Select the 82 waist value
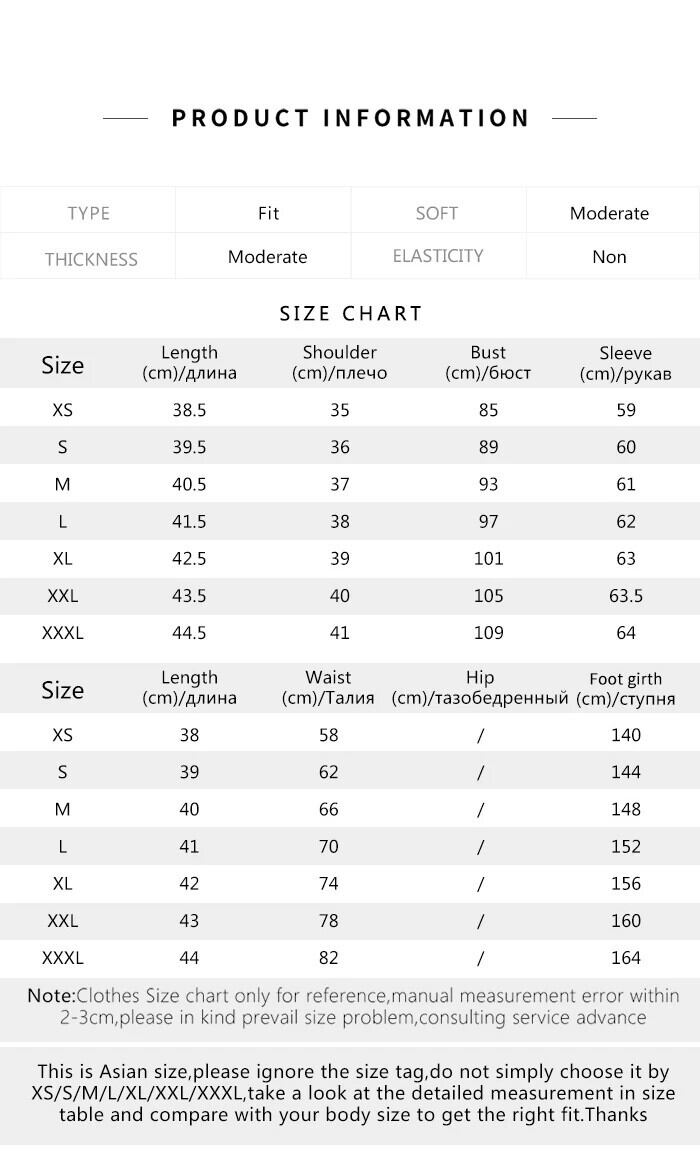The height and width of the screenshot is (1161, 700). click(329, 958)
